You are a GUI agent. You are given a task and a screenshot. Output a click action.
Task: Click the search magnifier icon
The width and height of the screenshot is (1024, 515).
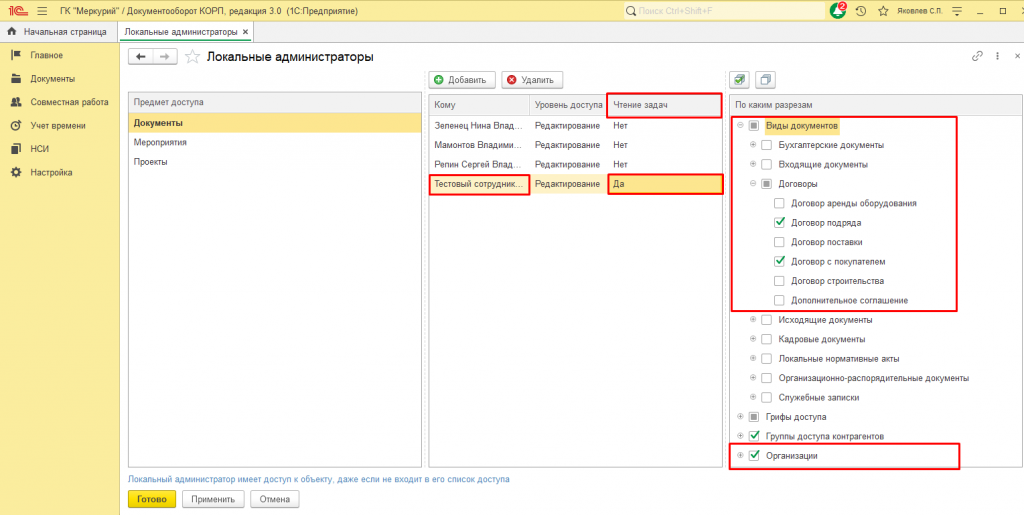click(x=630, y=11)
